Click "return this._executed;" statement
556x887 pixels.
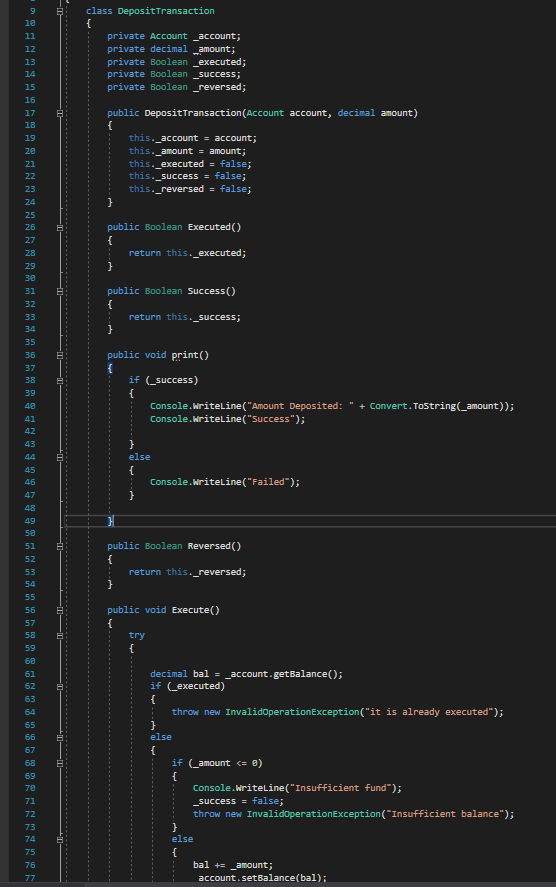[x=187, y=253]
